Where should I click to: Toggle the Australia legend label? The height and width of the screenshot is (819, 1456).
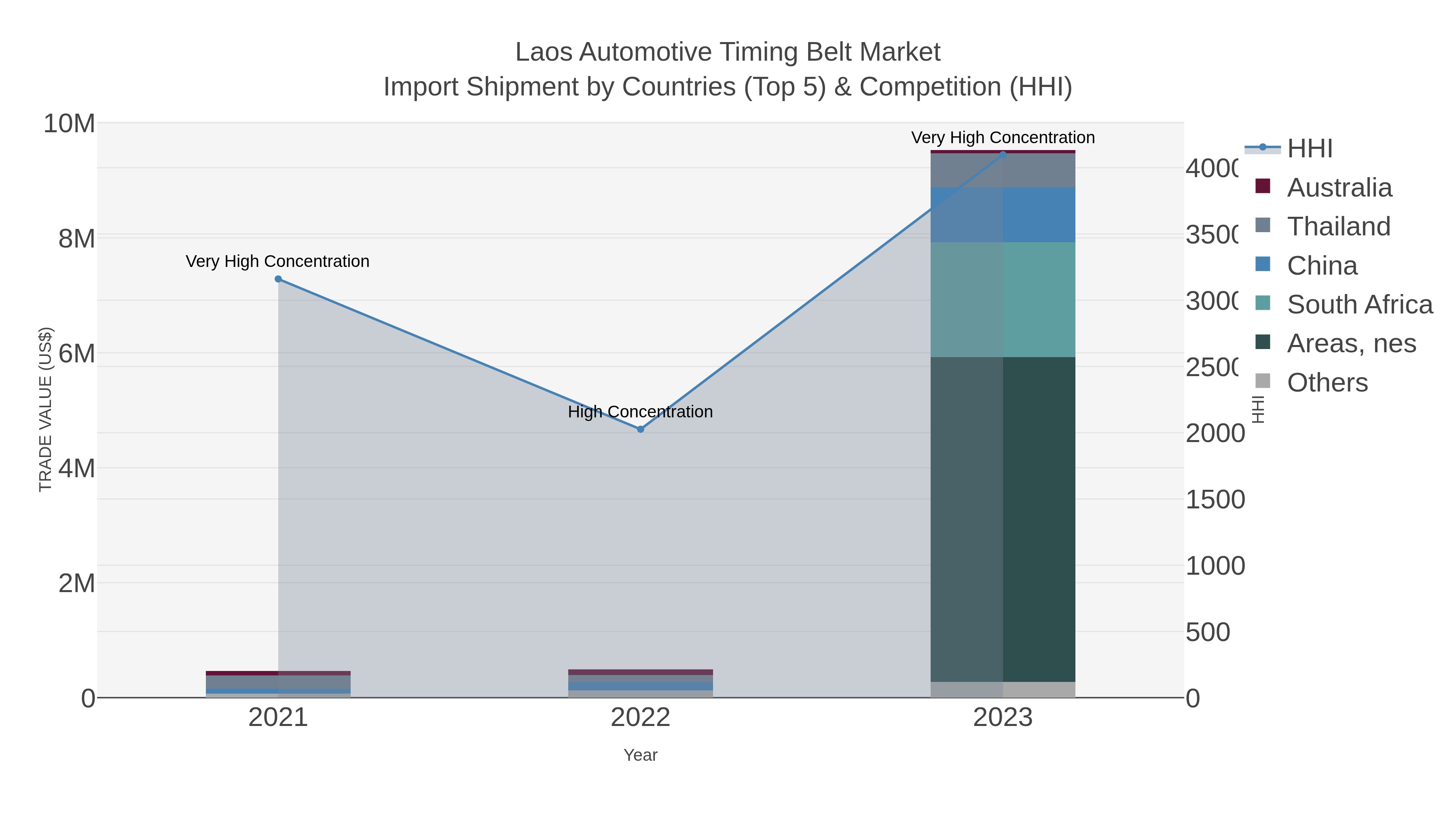click(x=1340, y=188)
